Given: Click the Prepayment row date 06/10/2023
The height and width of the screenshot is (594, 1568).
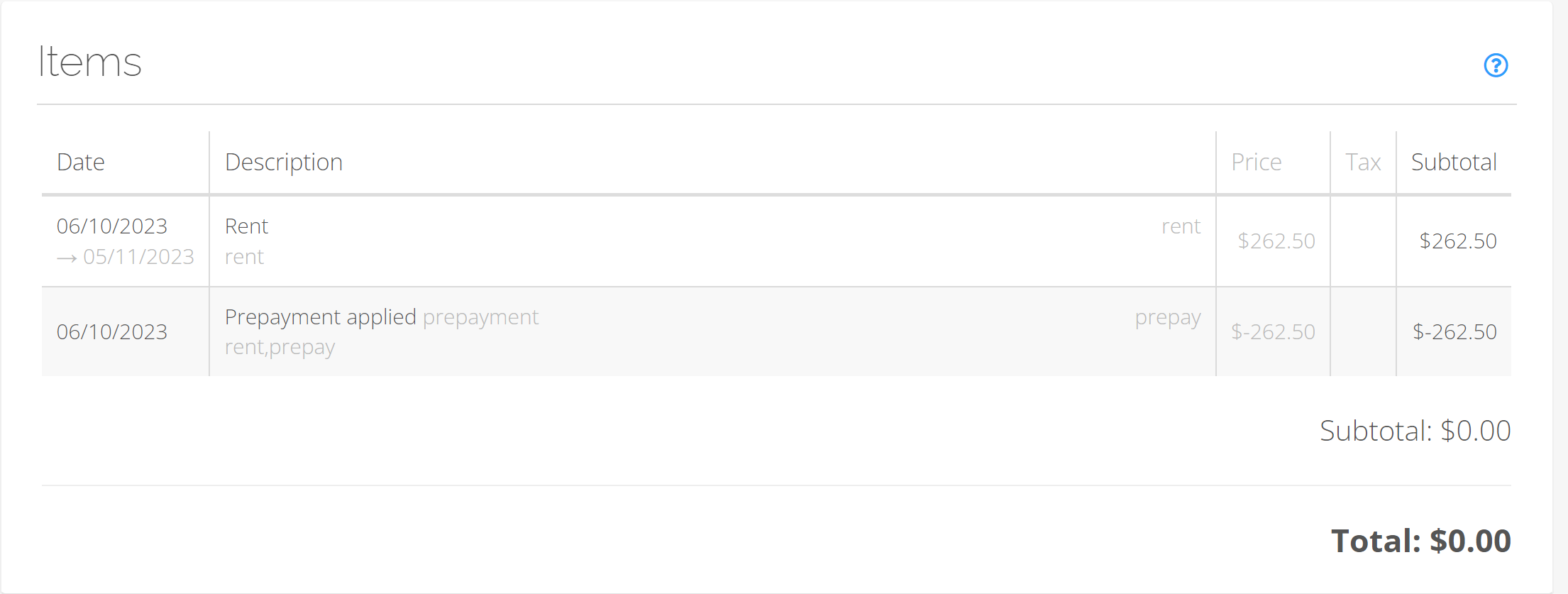Looking at the screenshot, I should pyautogui.click(x=112, y=332).
